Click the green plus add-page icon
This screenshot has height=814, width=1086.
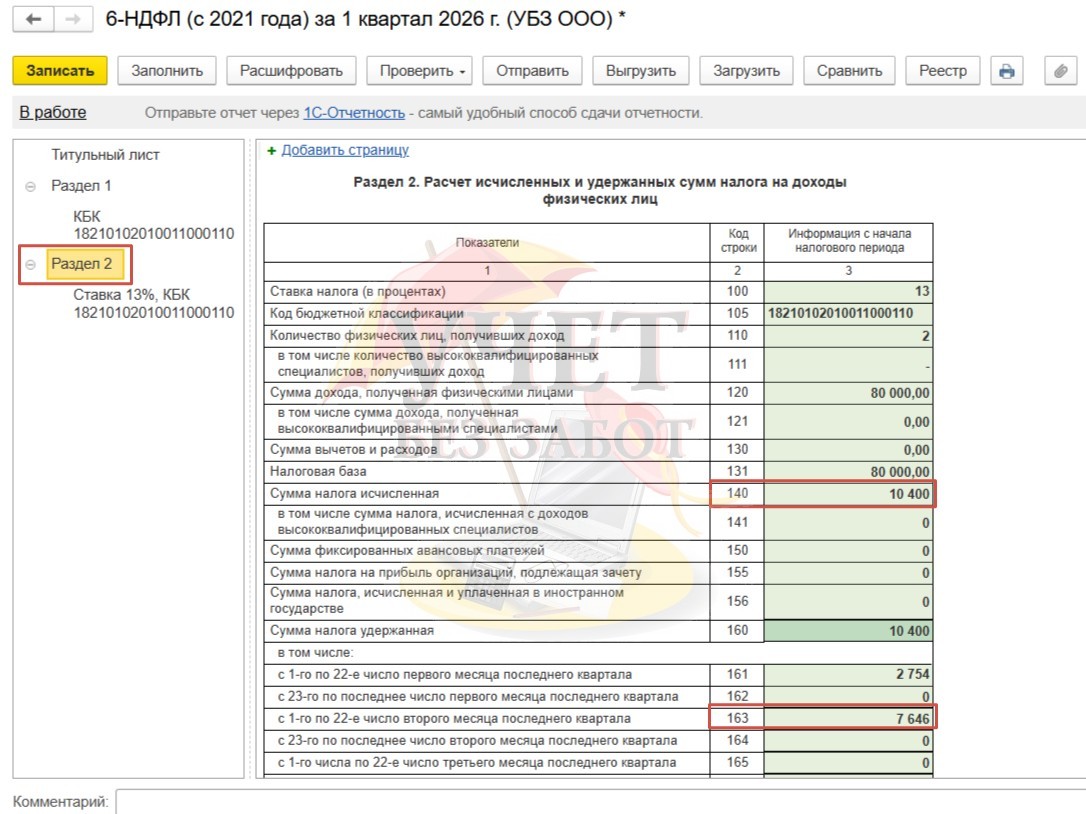[271, 151]
